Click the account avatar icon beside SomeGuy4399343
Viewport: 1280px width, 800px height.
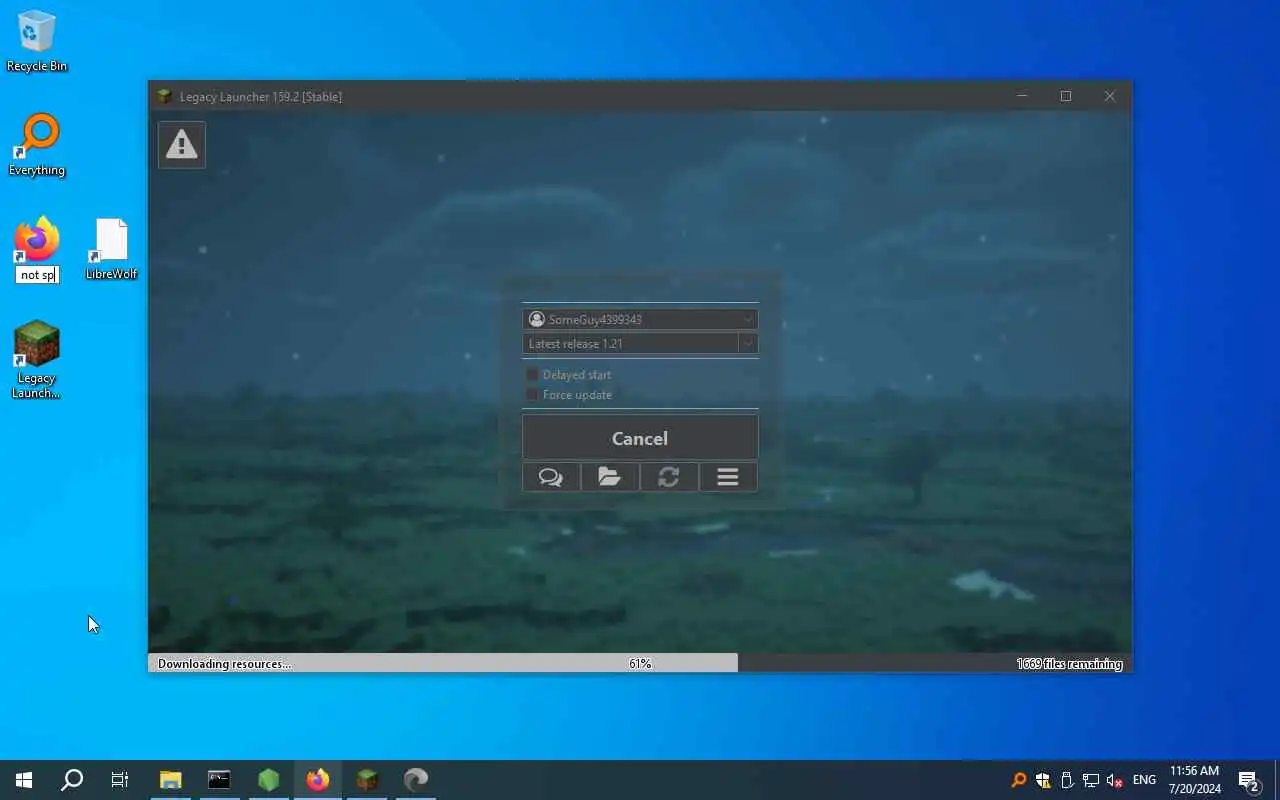point(537,319)
